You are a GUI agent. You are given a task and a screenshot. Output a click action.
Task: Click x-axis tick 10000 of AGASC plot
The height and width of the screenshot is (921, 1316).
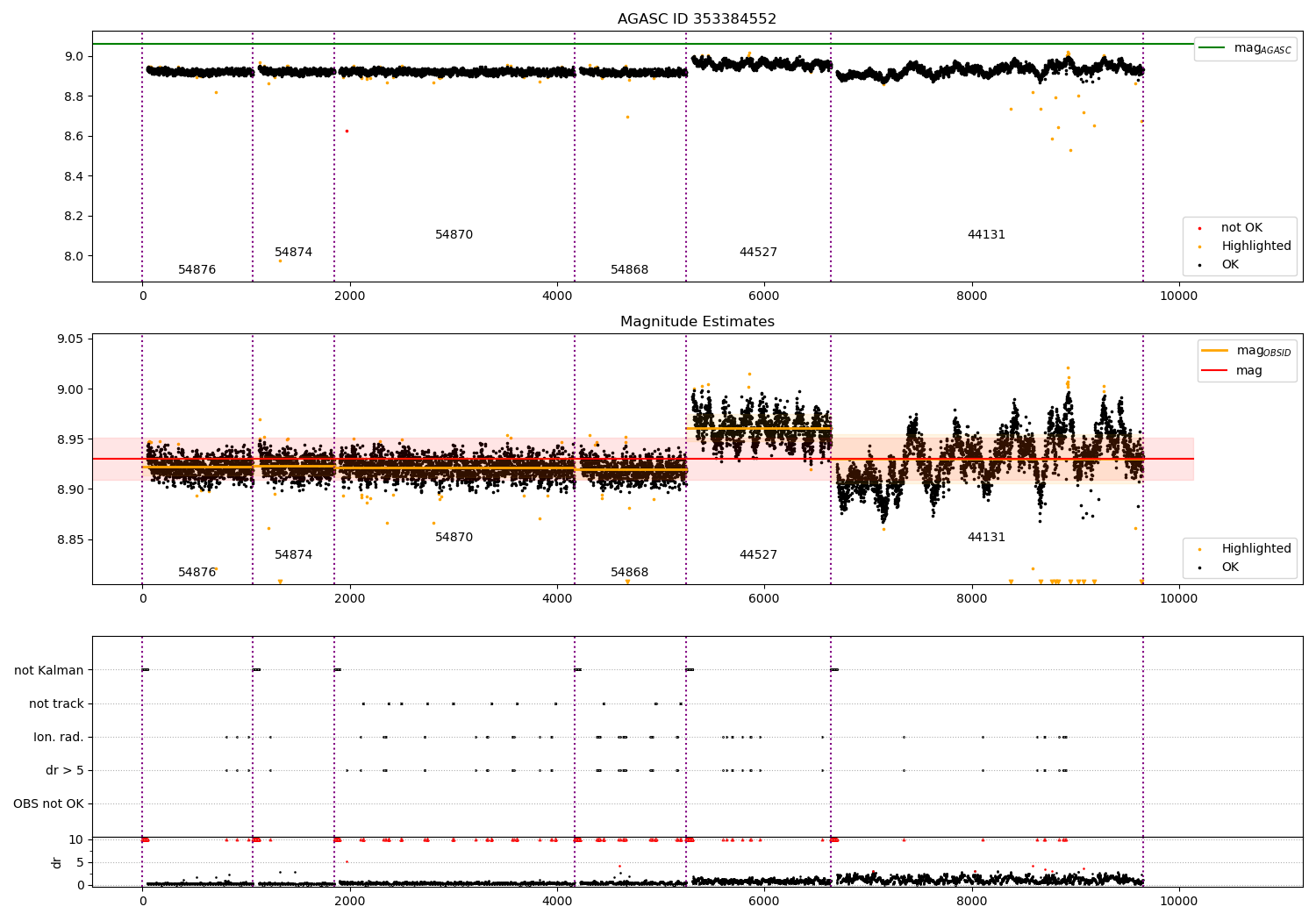1178,296
